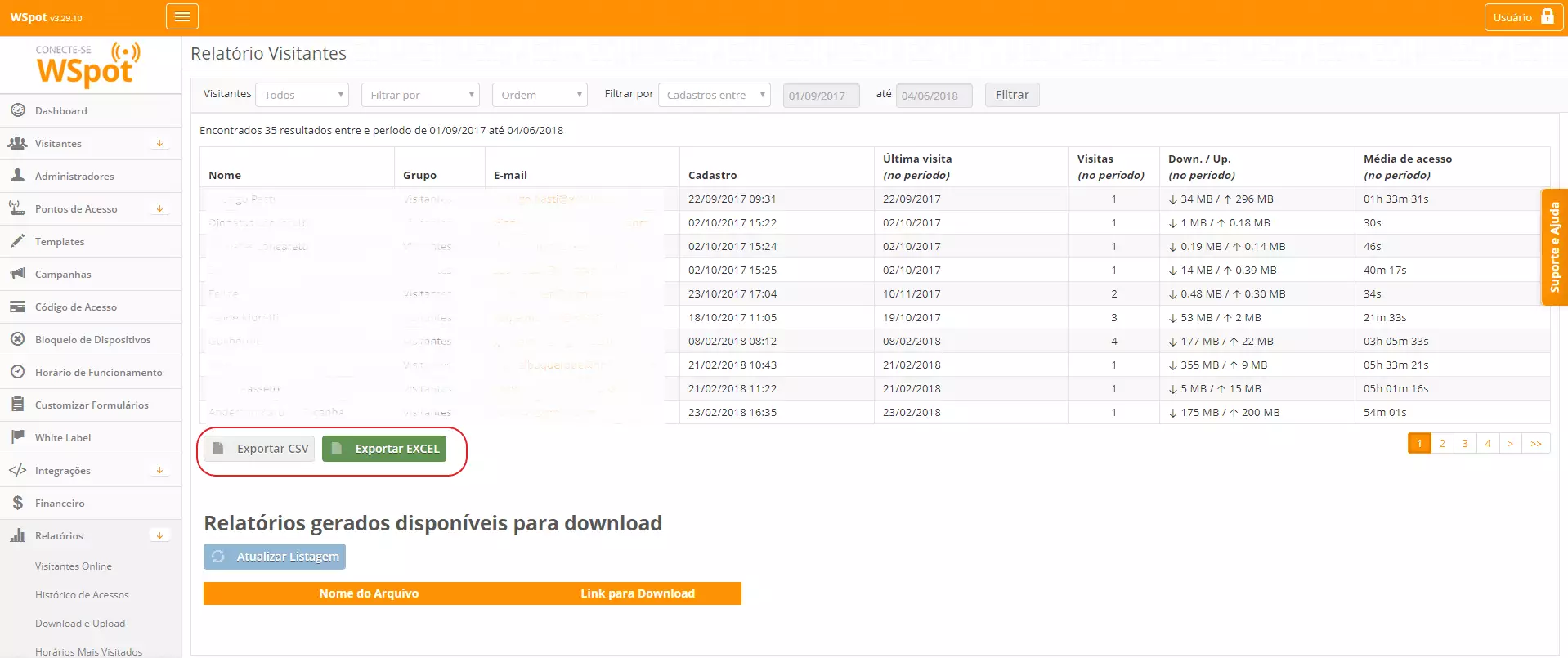The width and height of the screenshot is (1568, 658).
Task: Open Download e Upload report link
Action: pos(80,623)
